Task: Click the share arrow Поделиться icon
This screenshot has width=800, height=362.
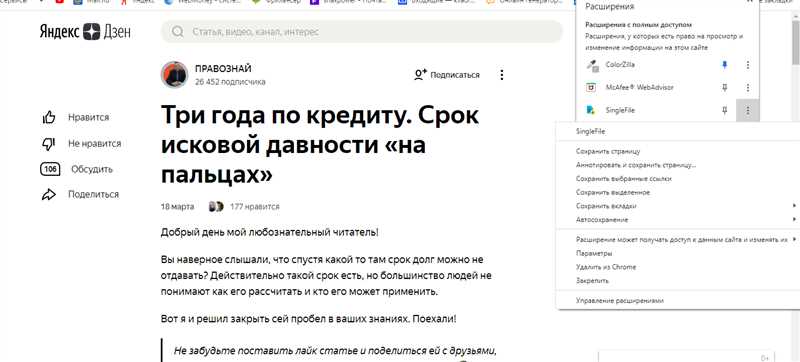Action: [48, 194]
